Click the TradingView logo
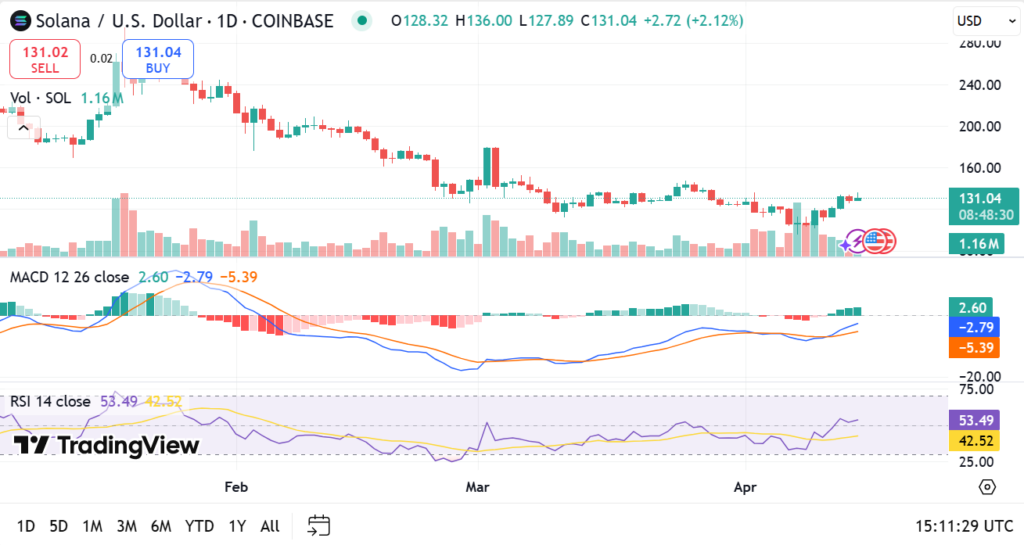1024x545 pixels. pos(106,445)
